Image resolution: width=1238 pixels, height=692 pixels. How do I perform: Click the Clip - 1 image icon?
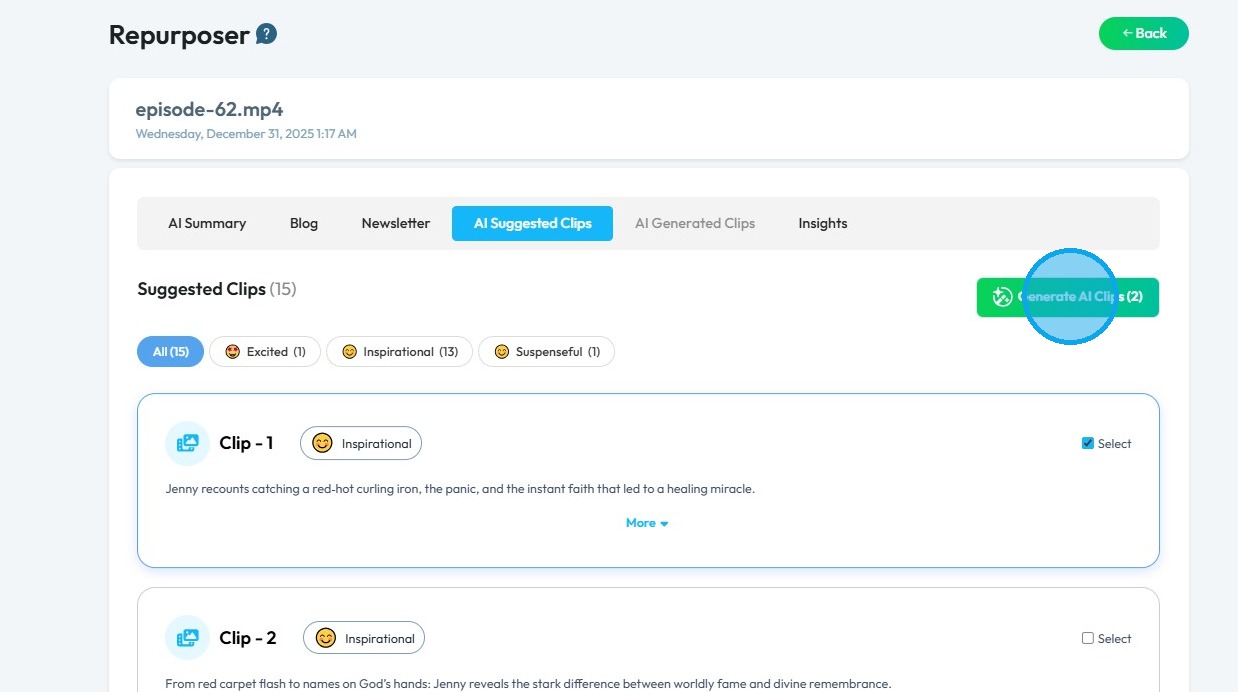187,443
